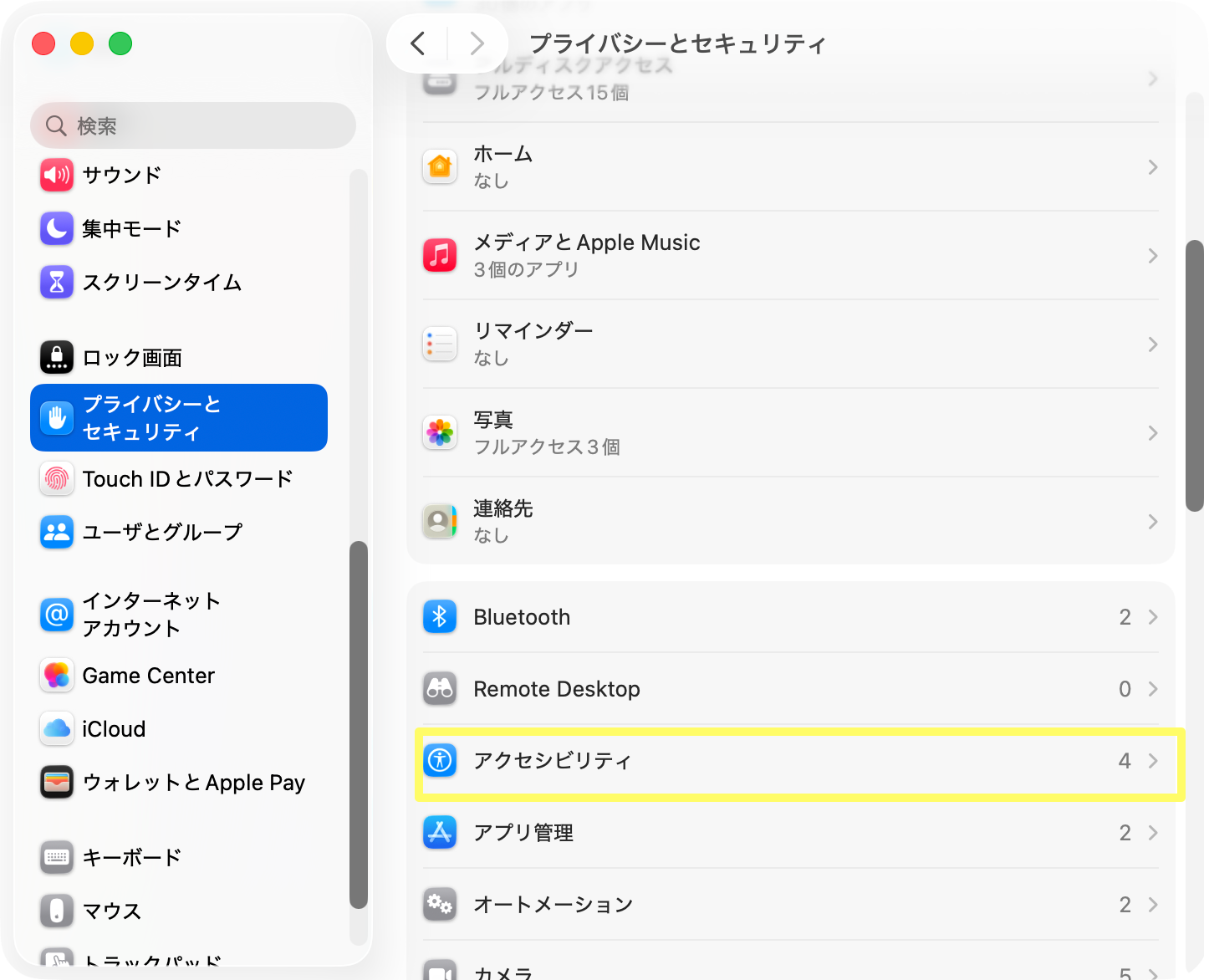
Task: Expand the Bluetooth row chevron
Action: pyautogui.click(x=1153, y=617)
